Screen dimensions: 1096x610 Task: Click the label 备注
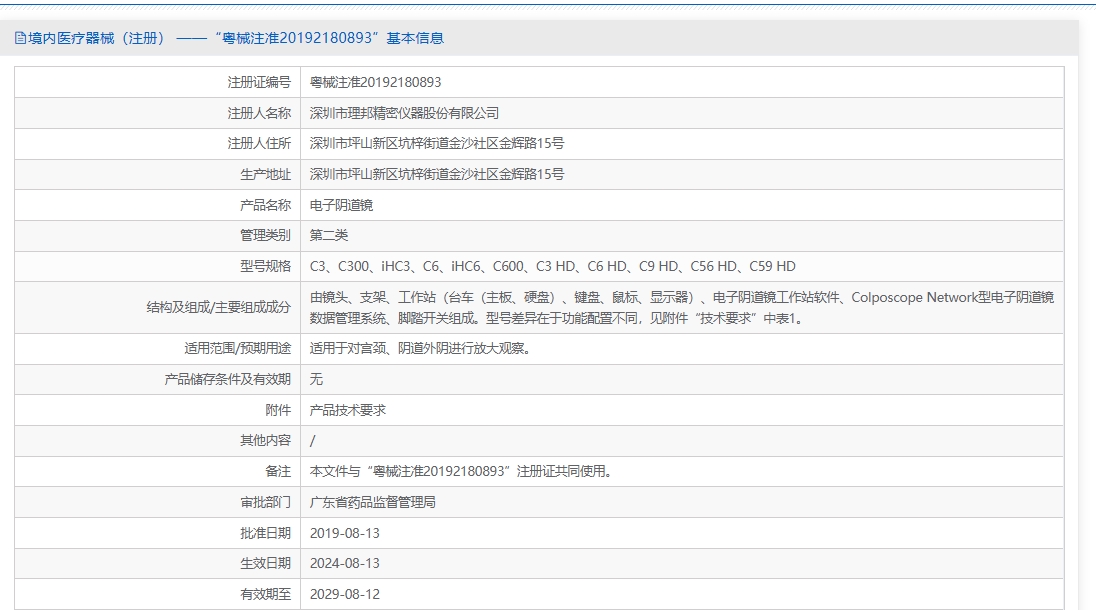tap(277, 472)
